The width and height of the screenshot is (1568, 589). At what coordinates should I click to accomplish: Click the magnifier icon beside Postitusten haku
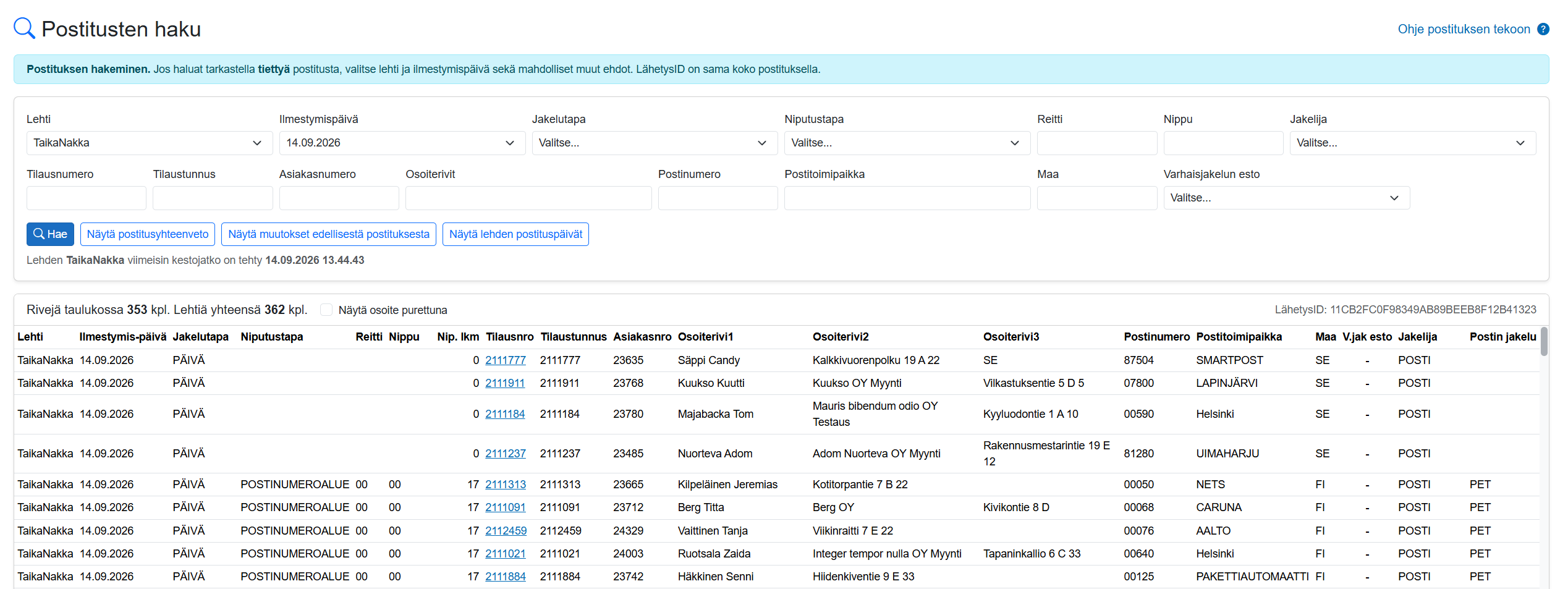tap(24, 28)
